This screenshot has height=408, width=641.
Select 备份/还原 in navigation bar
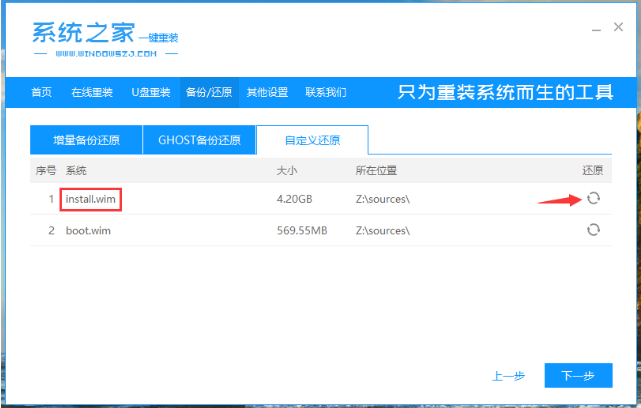point(210,93)
